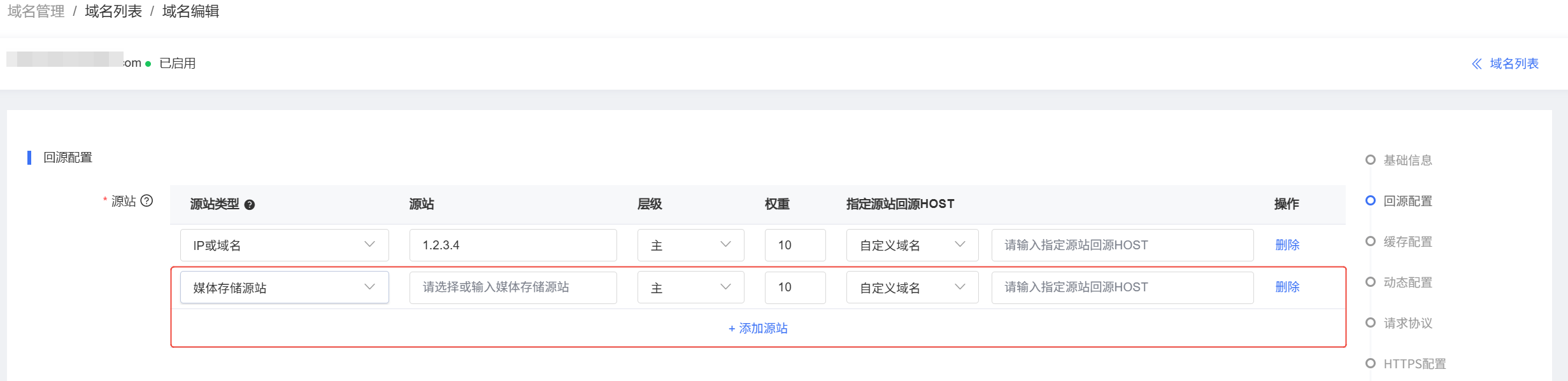Select the 动态配置 anchor item
The image size is (1568, 381).
[1408, 282]
